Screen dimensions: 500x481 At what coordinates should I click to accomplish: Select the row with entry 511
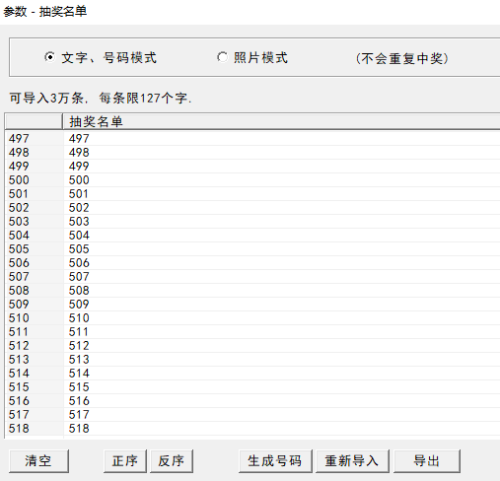tap(252, 332)
